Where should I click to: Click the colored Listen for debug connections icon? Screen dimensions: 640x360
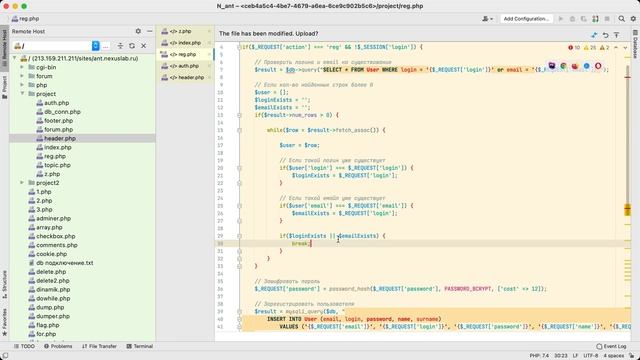point(596,19)
